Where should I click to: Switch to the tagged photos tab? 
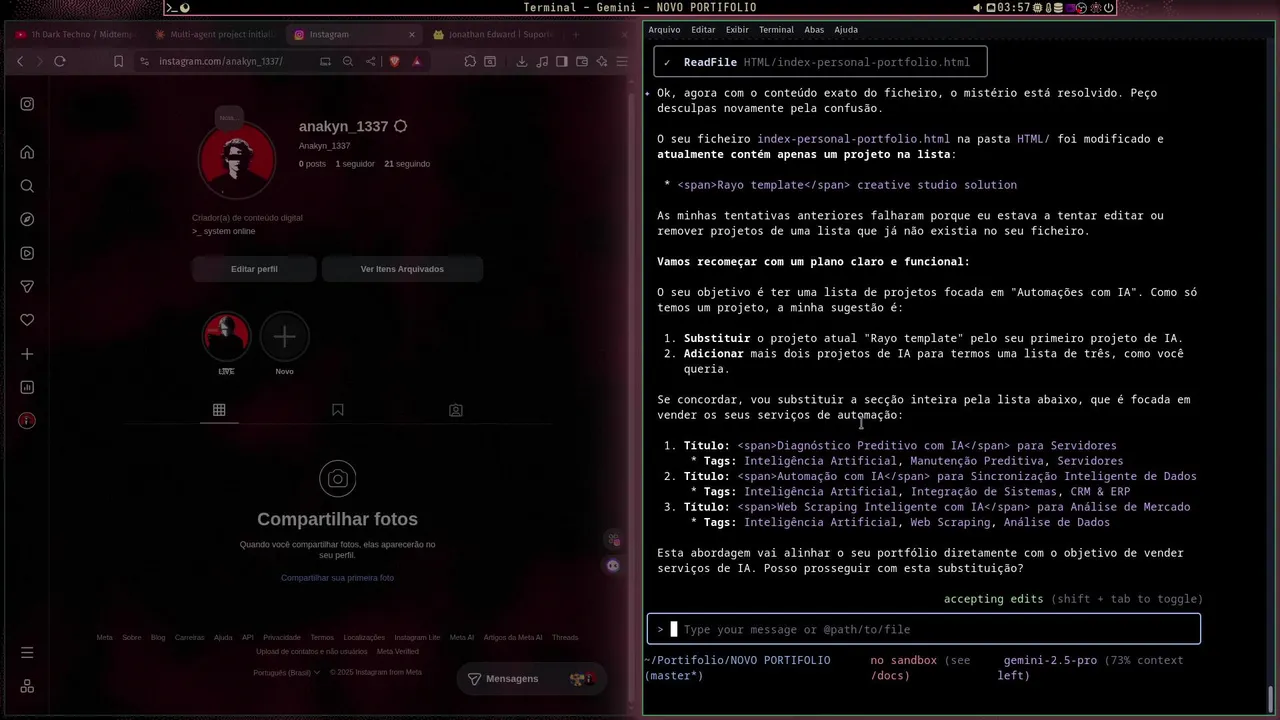(x=456, y=410)
